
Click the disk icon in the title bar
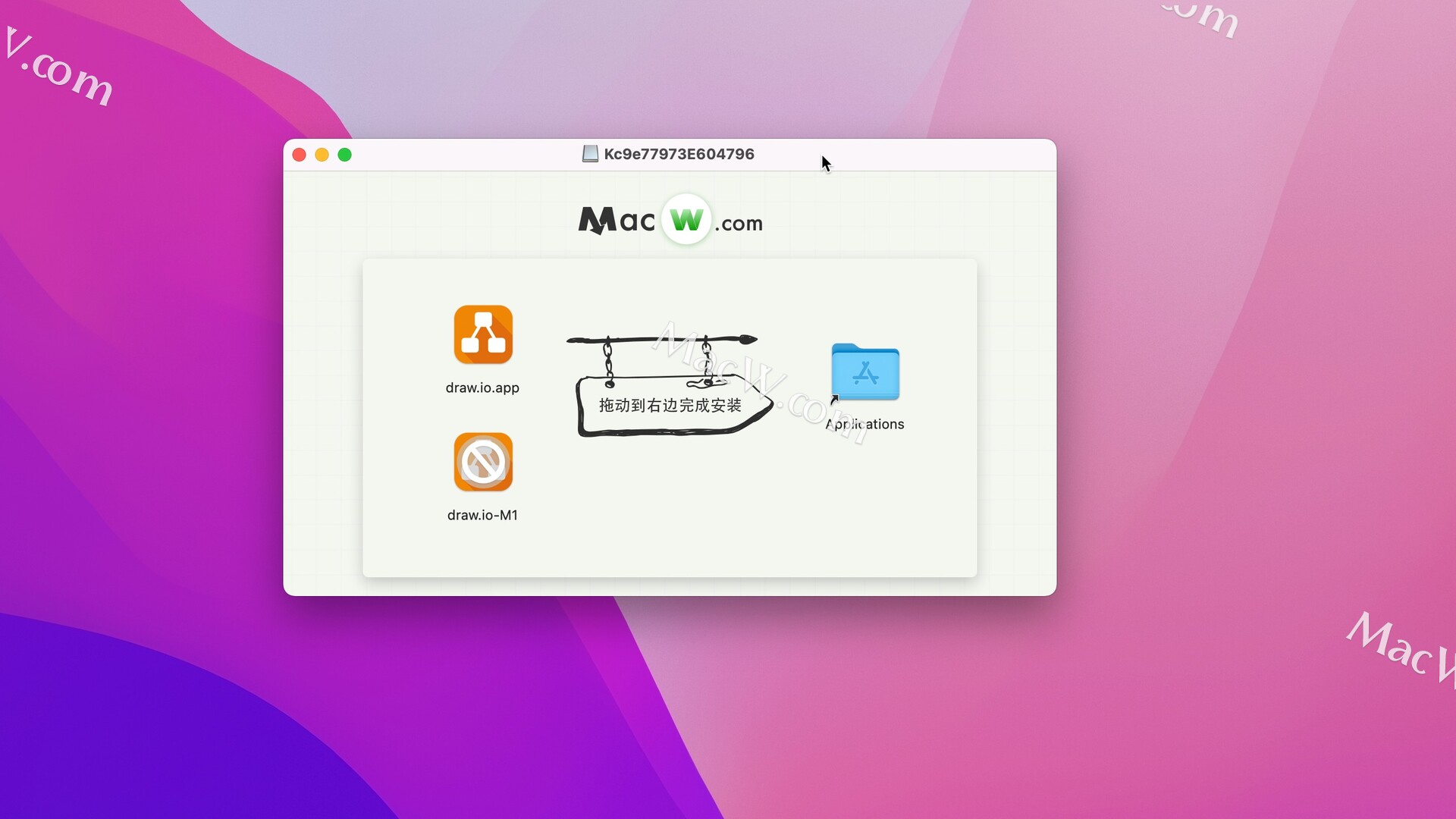(x=590, y=154)
